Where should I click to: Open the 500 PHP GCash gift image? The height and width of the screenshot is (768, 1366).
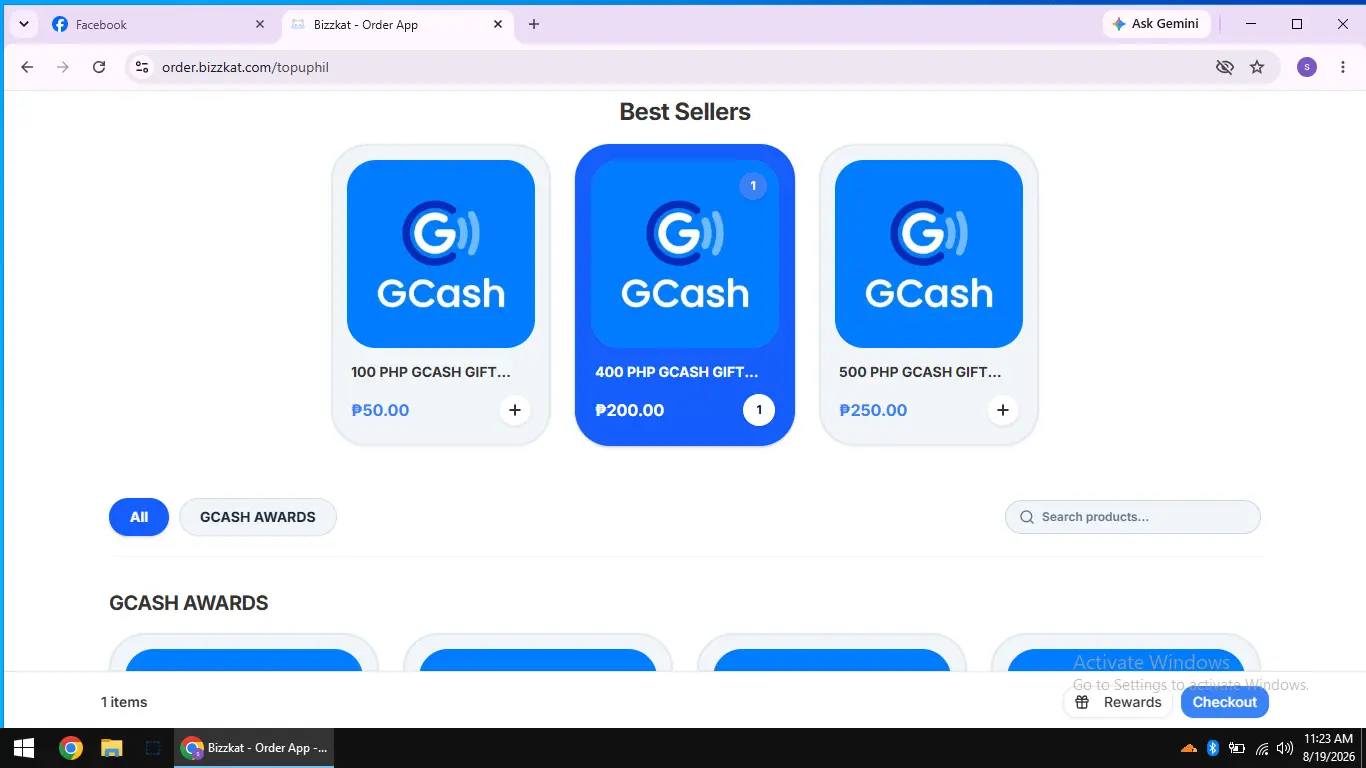pyautogui.click(x=929, y=254)
